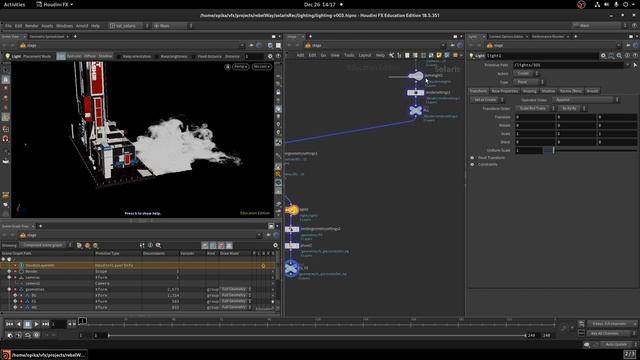Click the rendersettings node icon
This screenshot has height=360, width=640.
point(416,93)
